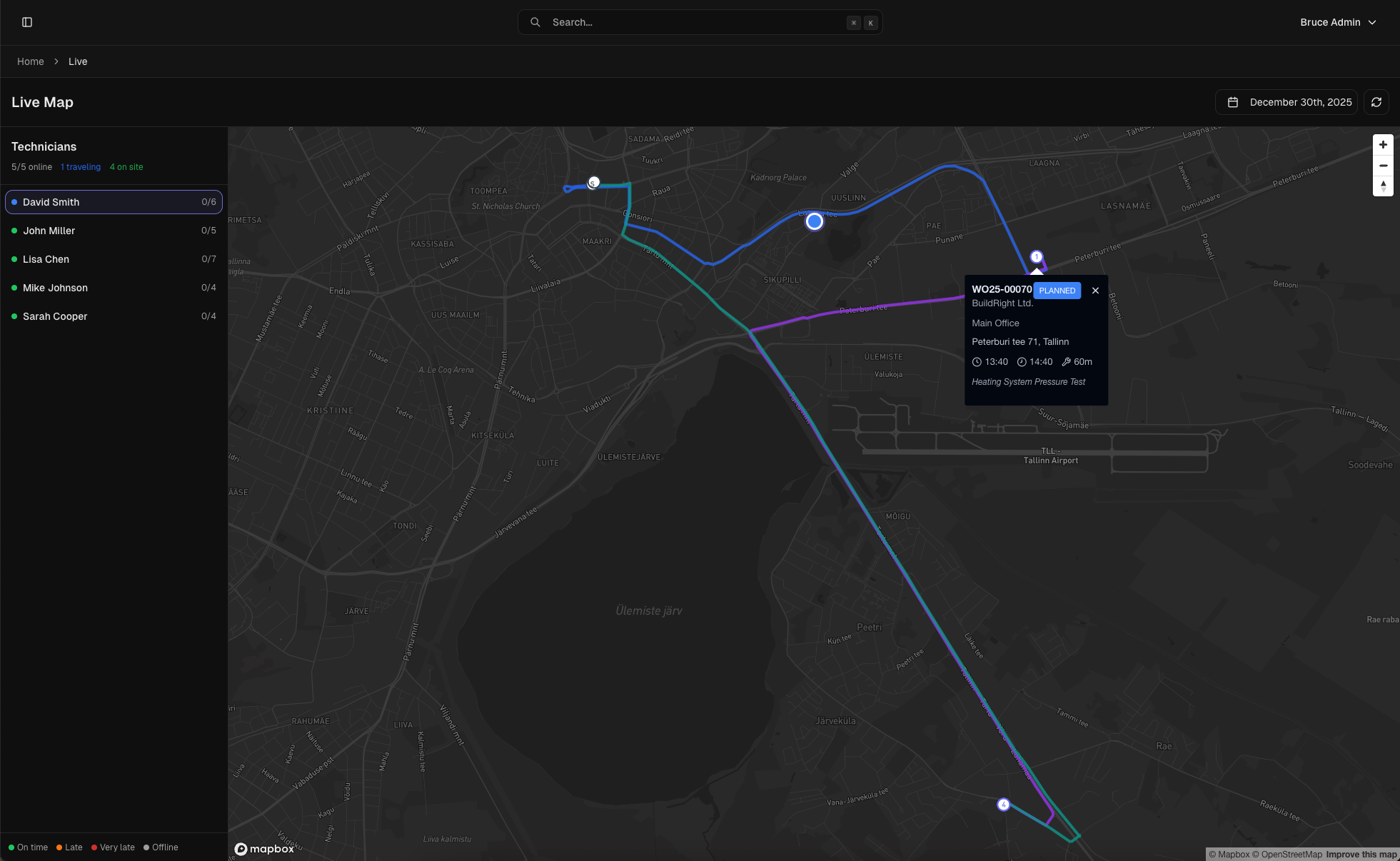This screenshot has height=861, width=1400.
Task: View Sarah Cooper's 0/4 job progress
Action: [210, 316]
